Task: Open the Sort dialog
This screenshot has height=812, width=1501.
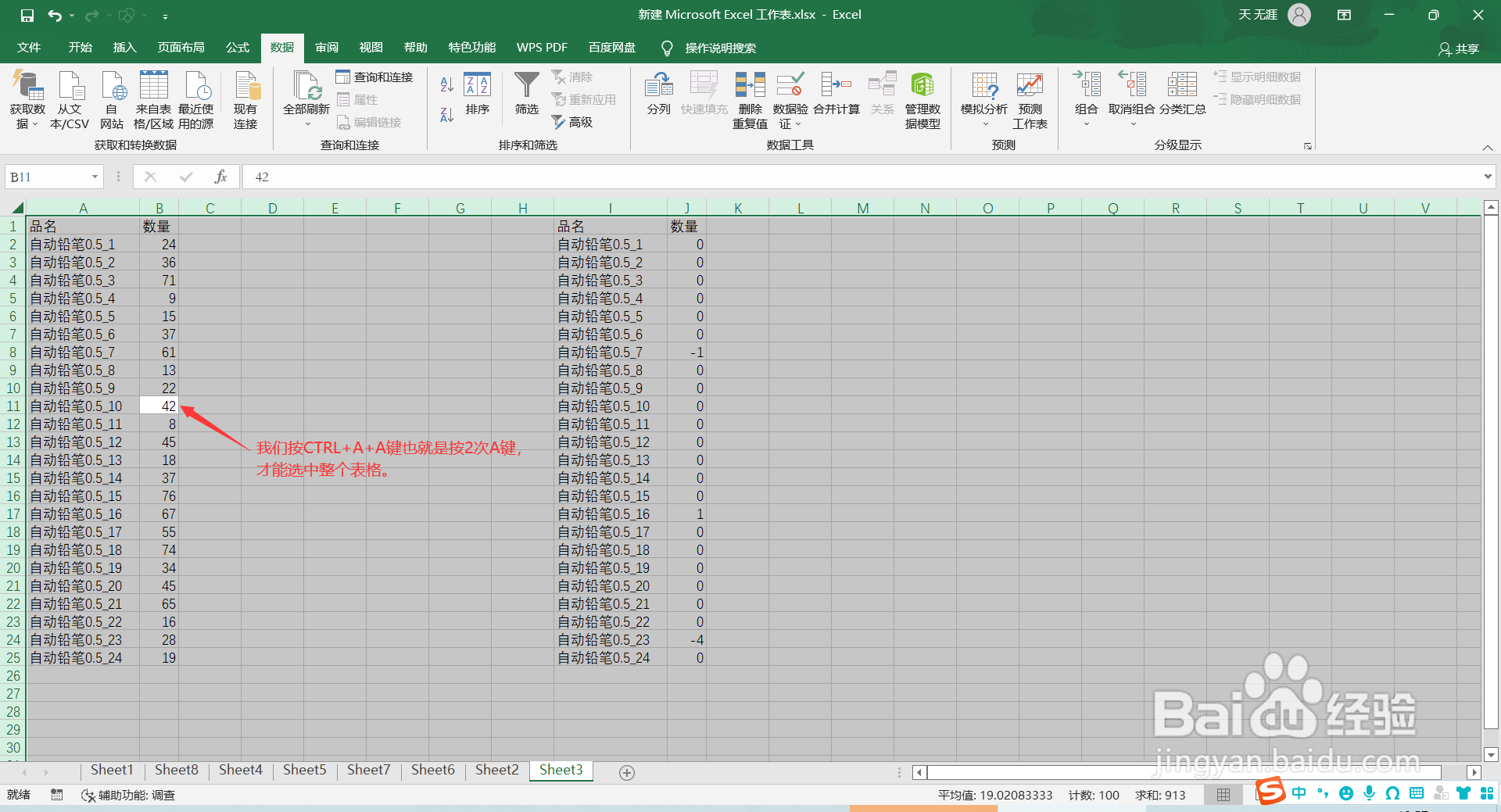Action: tap(477, 94)
